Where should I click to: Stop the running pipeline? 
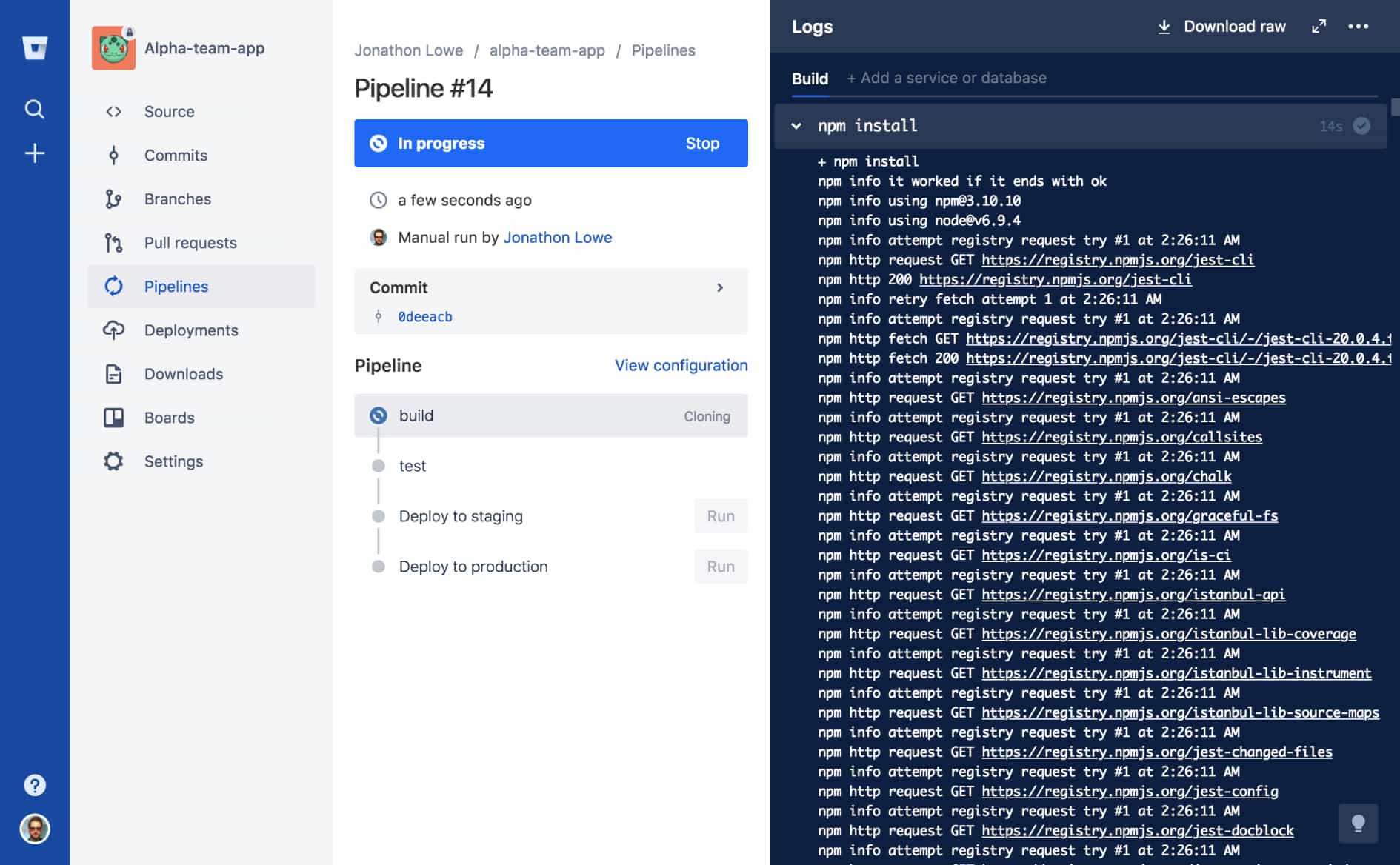pos(701,144)
